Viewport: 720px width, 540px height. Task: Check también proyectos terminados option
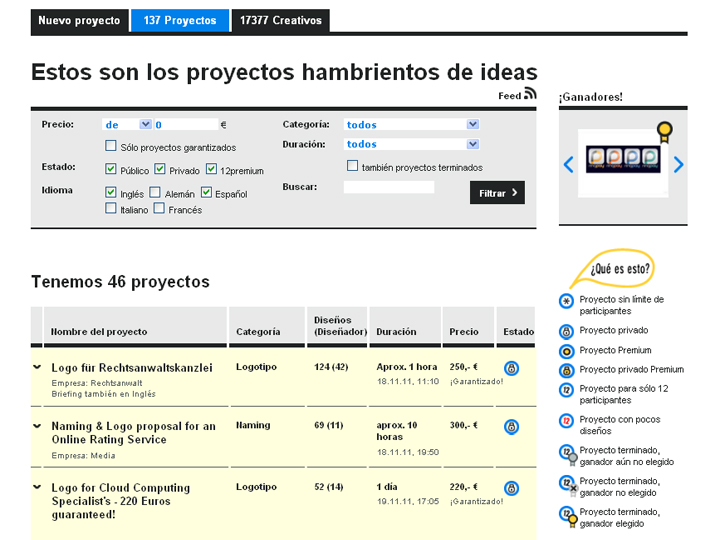click(352, 166)
